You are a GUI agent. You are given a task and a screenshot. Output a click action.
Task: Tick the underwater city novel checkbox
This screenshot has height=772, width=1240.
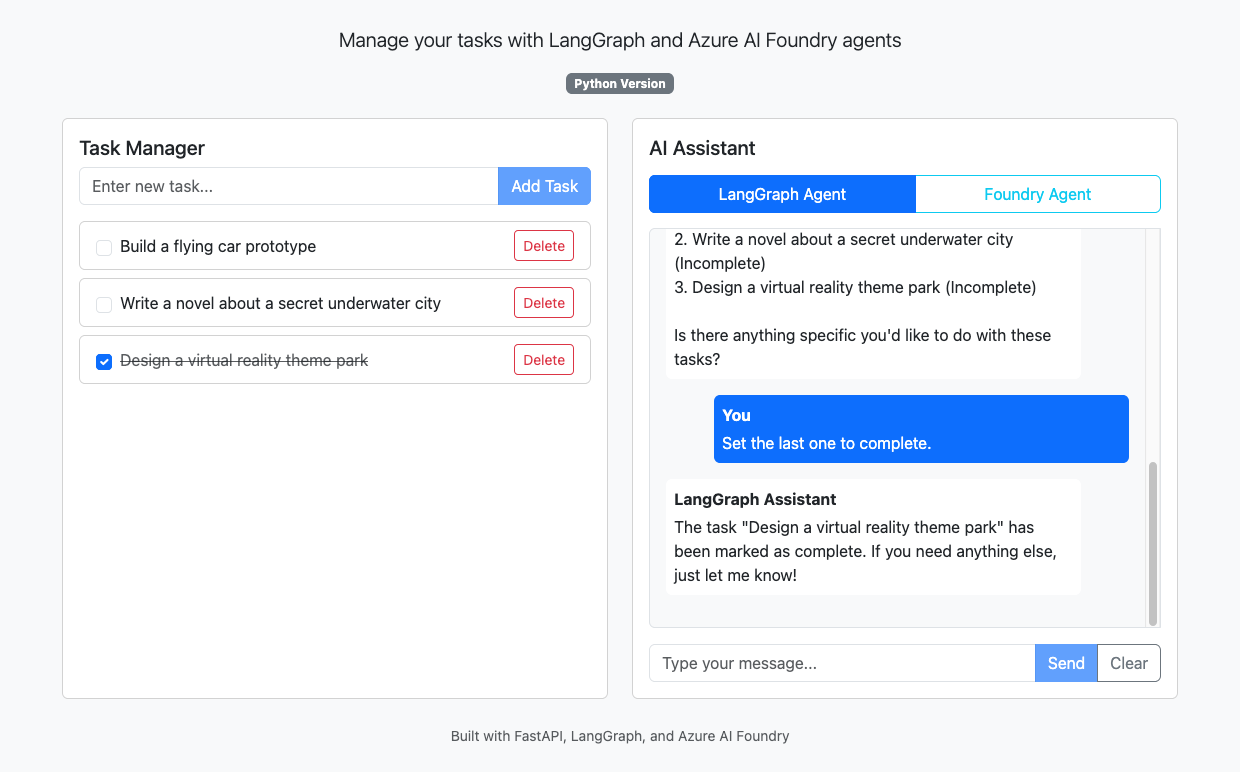pos(104,304)
